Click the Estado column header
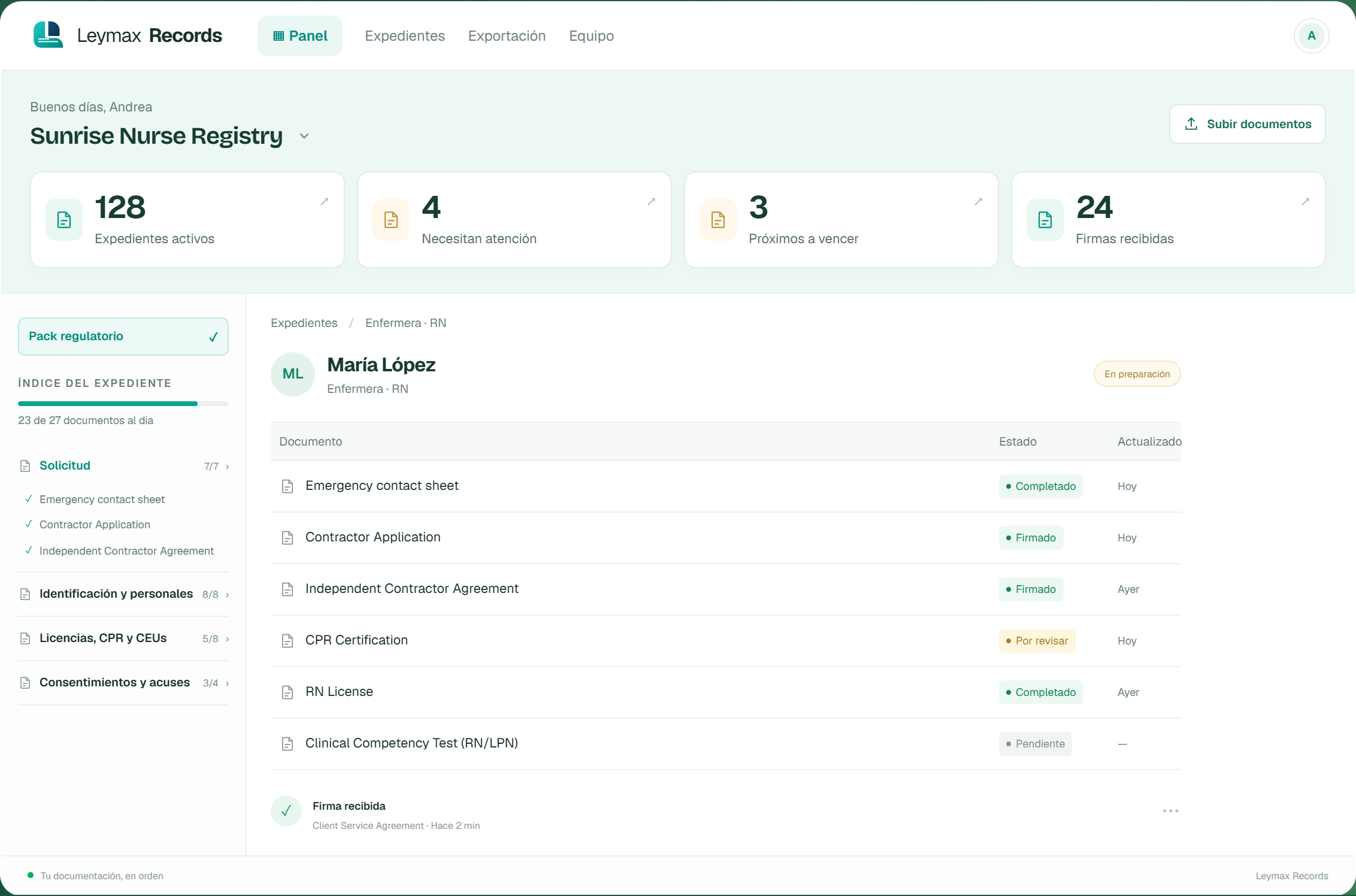The height and width of the screenshot is (896, 1356). coord(1018,441)
